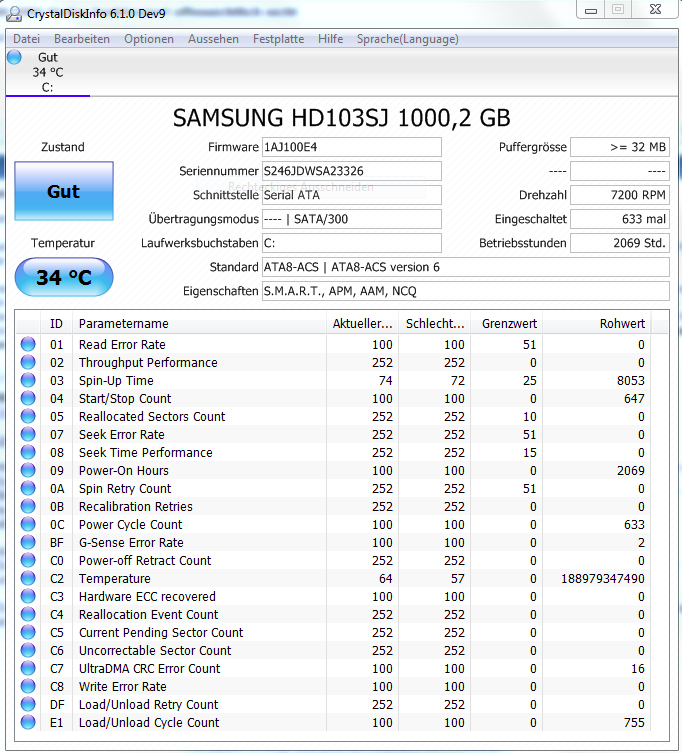Click the Grenzwert column header
This screenshot has width=682, height=753.
(507, 324)
